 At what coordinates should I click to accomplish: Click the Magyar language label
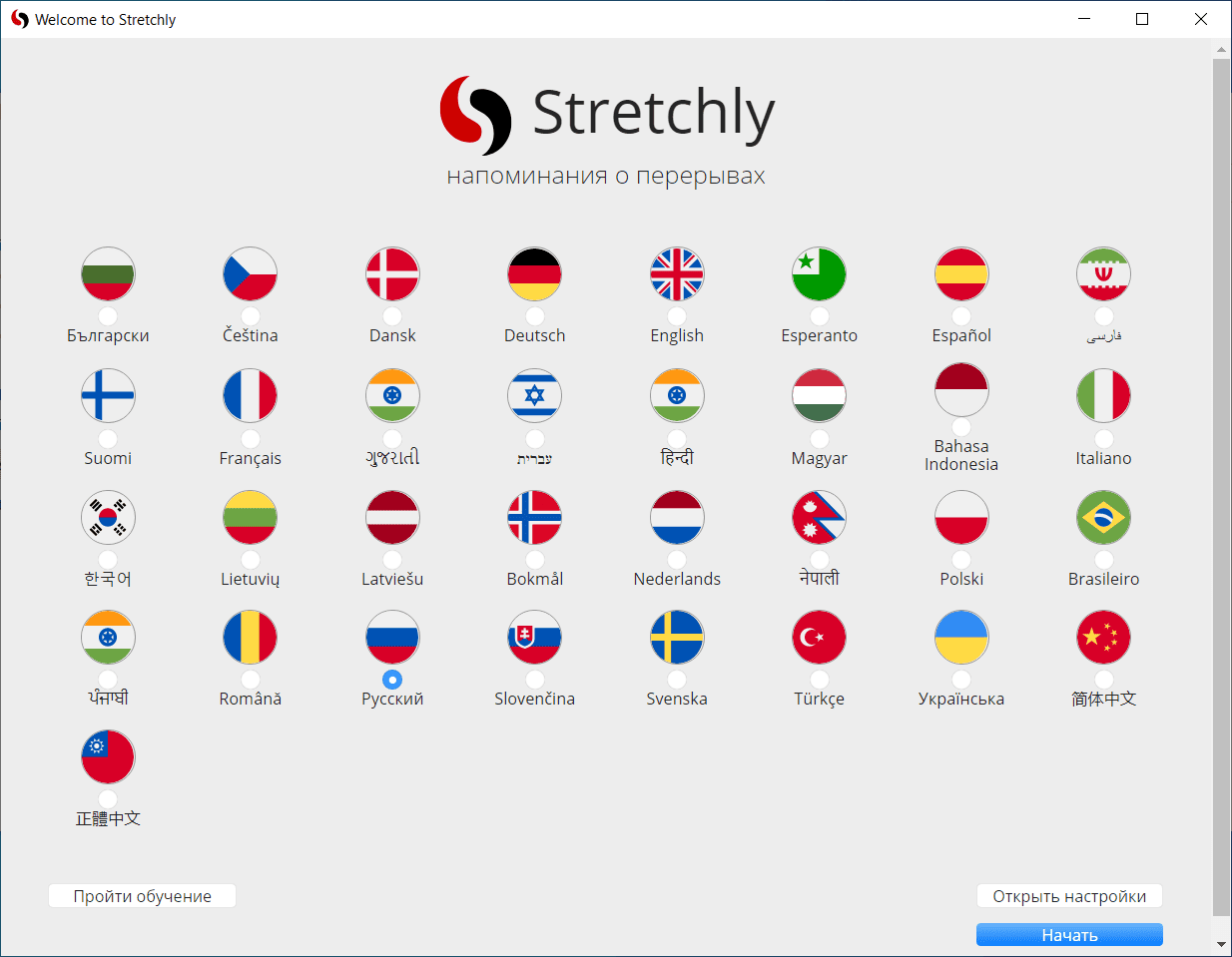pyautogui.click(x=820, y=458)
